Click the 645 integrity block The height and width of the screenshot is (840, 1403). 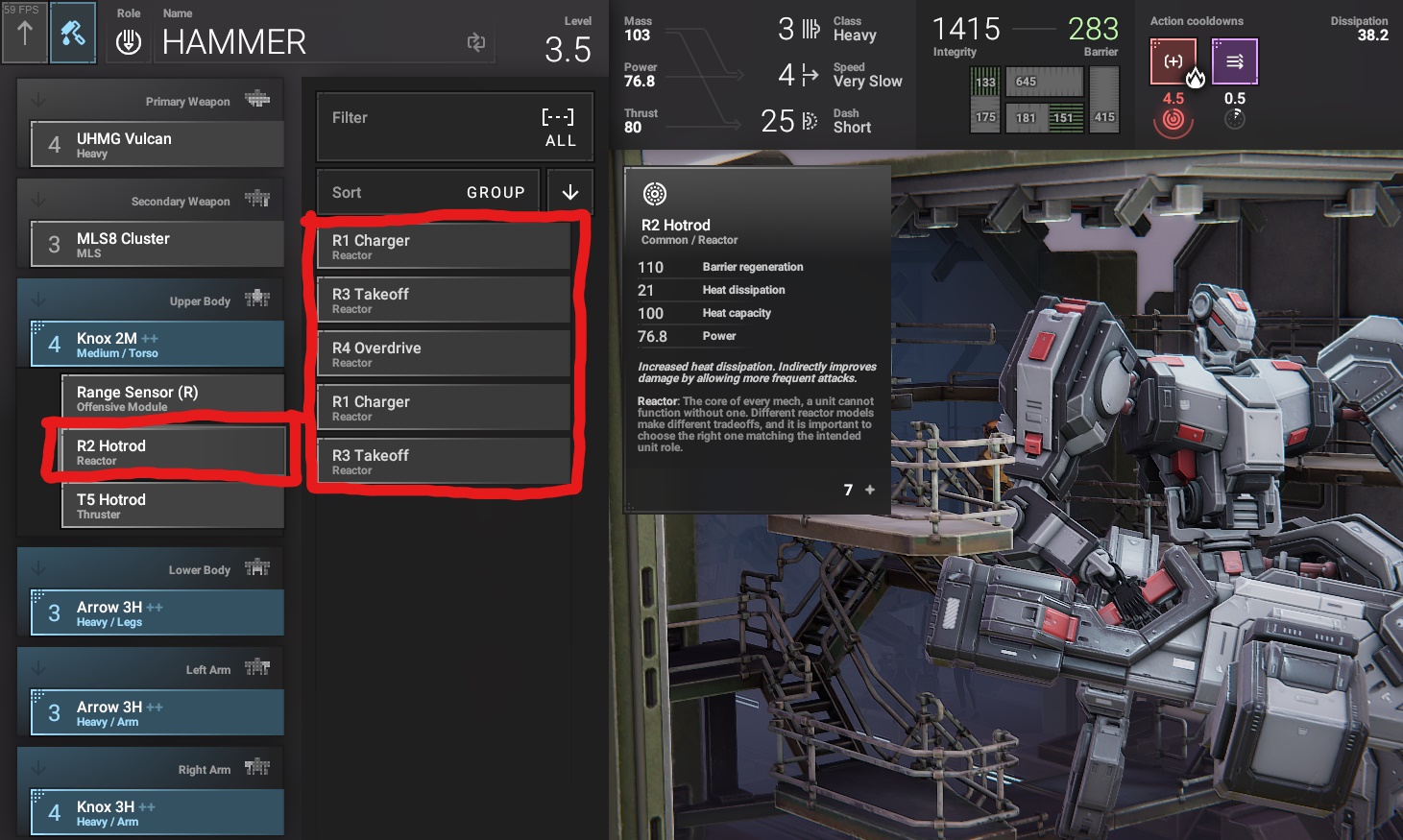tap(1045, 82)
